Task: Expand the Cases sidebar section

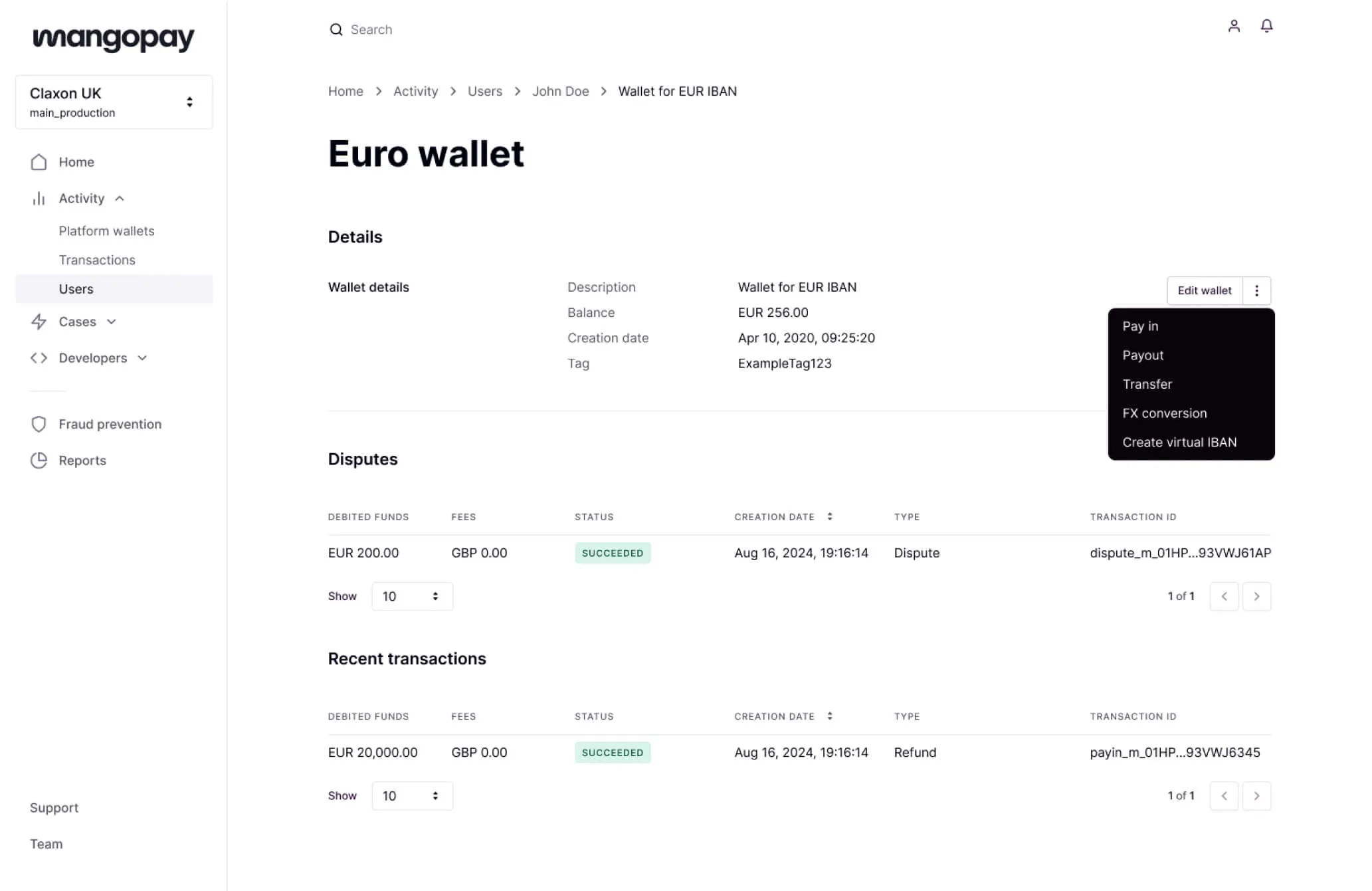Action: tap(112, 322)
